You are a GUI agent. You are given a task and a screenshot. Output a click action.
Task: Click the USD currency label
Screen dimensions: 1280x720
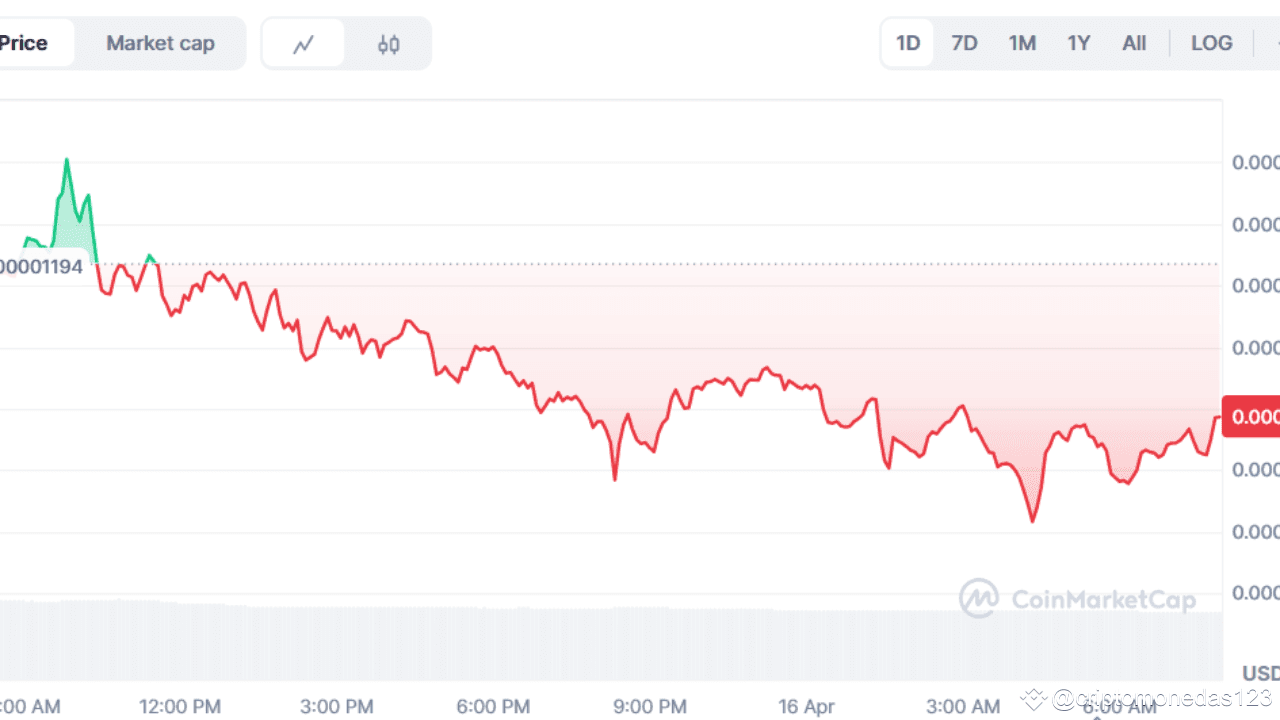coord(1260,672)
